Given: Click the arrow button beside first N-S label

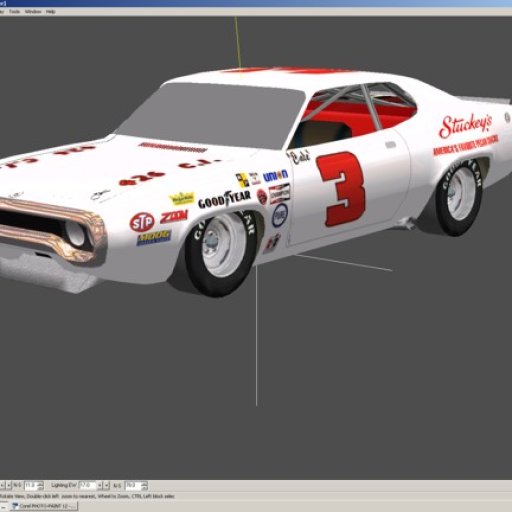Looking at the screenshot, I should coord(9,485).
